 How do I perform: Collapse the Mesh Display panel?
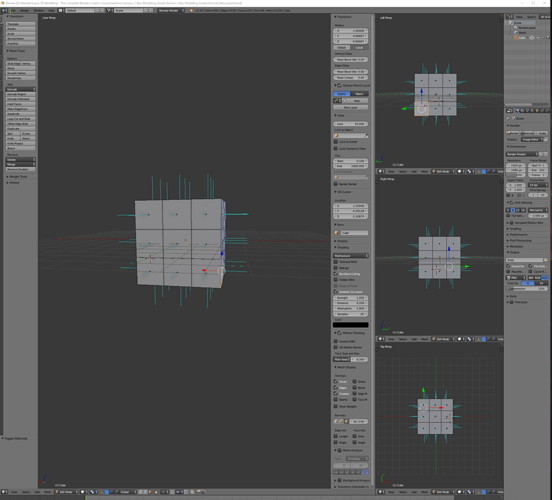(345, 367)
